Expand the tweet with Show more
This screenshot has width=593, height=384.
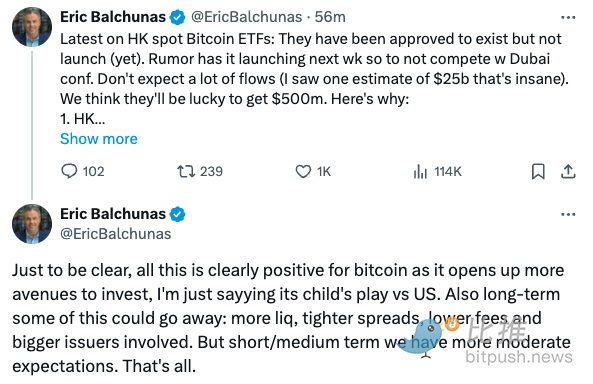99,139
